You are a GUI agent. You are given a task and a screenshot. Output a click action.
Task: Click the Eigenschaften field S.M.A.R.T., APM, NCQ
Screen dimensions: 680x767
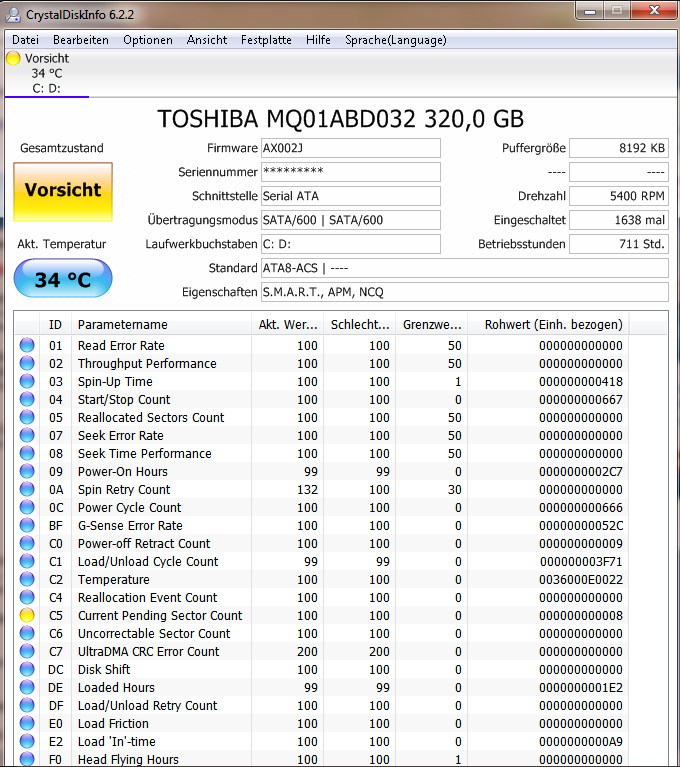465,292
